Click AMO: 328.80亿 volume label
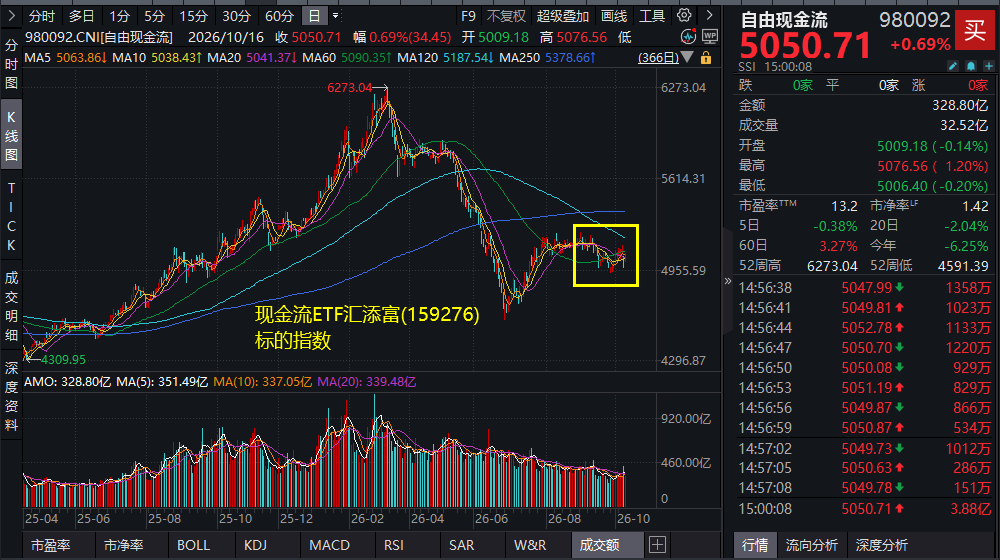Screen dimensions: 1000x560 pos(67,382)
